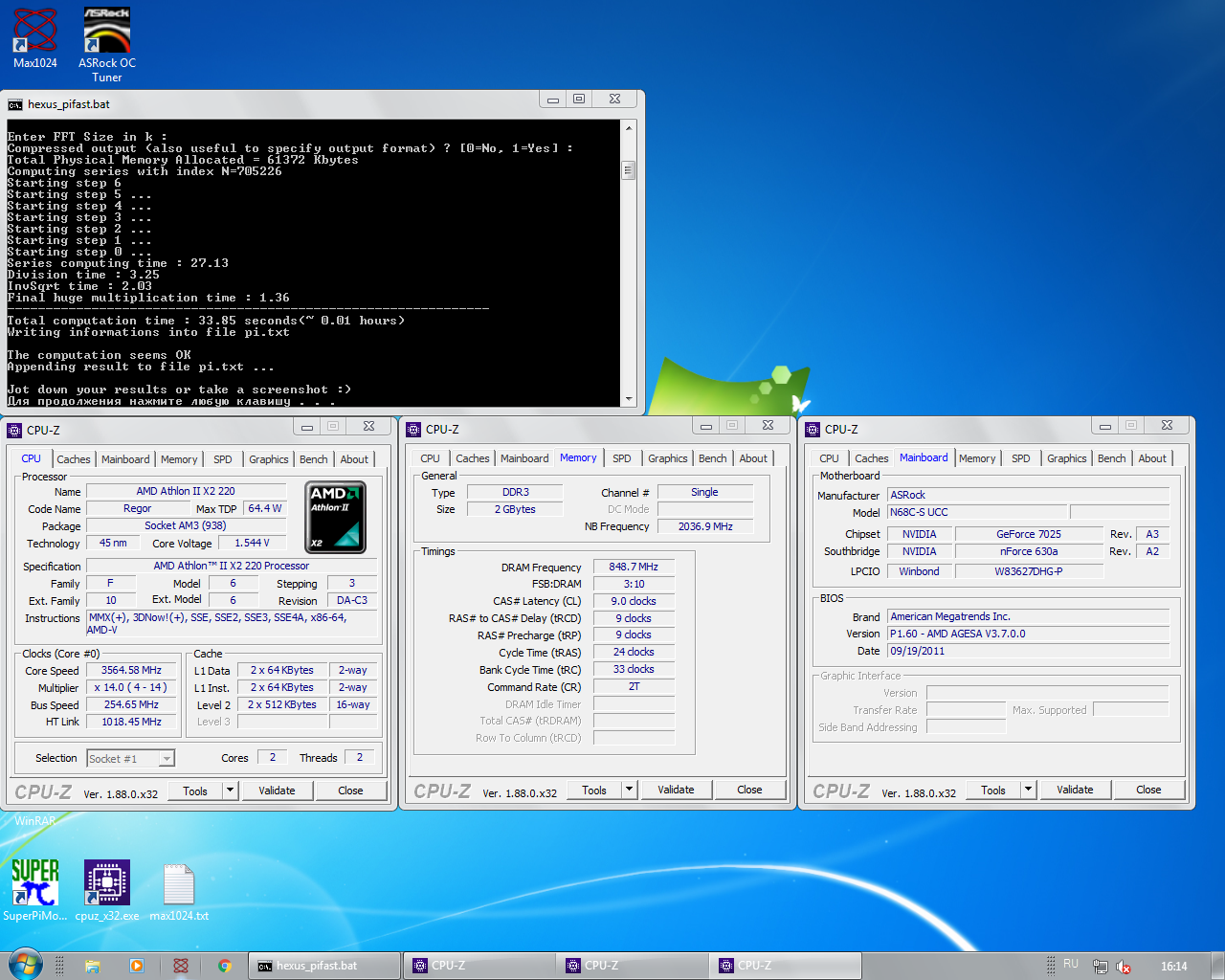
Task: Open Graphics tab in the Memory window
Action: coord(667,458)
